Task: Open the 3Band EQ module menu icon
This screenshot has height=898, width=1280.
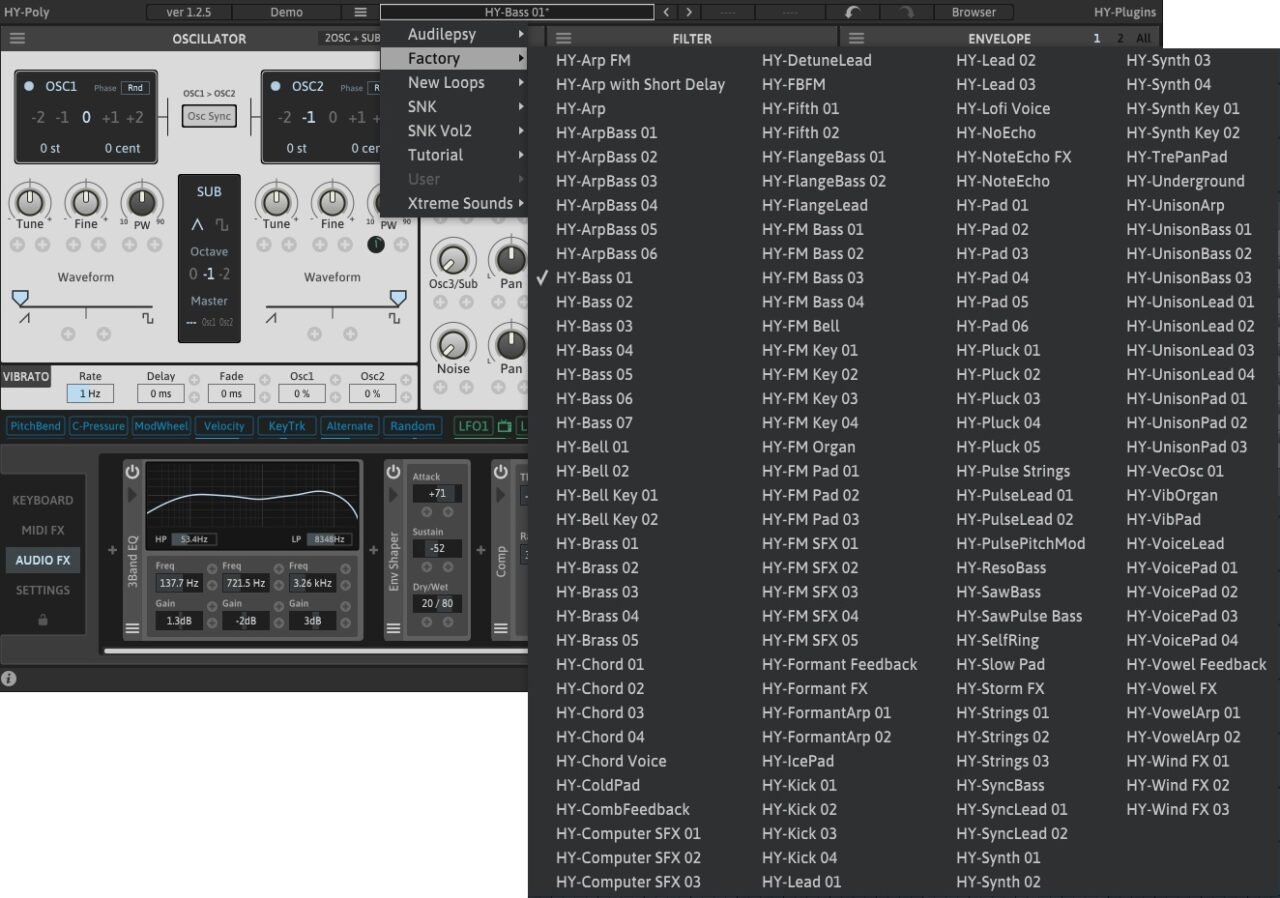Action: tap(132, 628)
